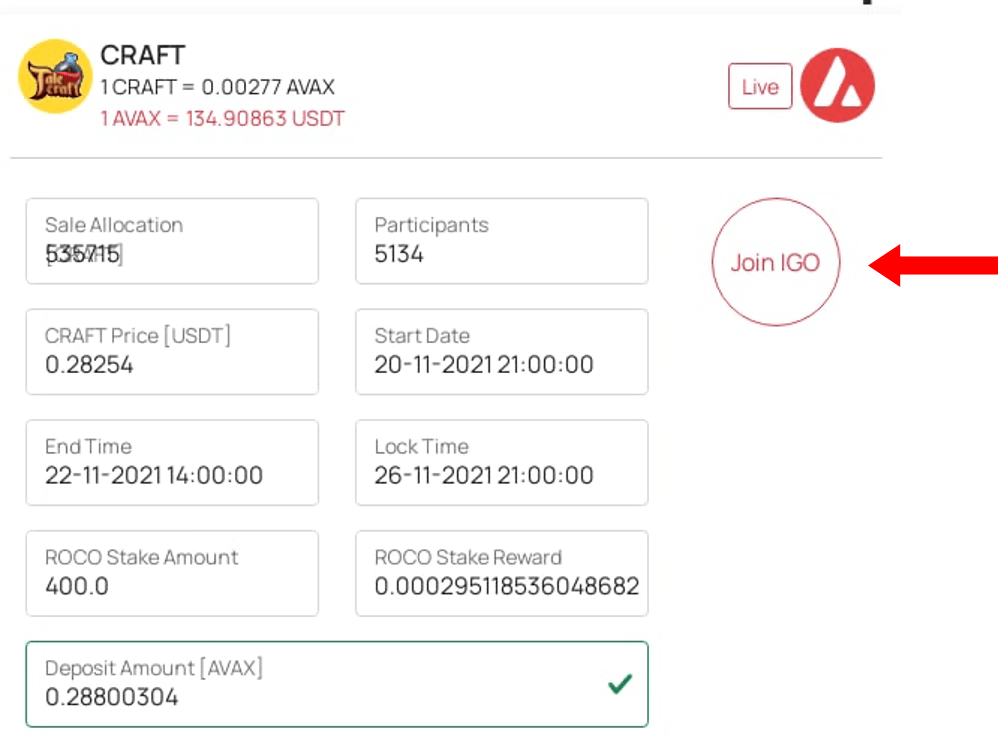Select the CRAFT Price [USDT] field
998x738 pixels.
click(x=172, y=352)
